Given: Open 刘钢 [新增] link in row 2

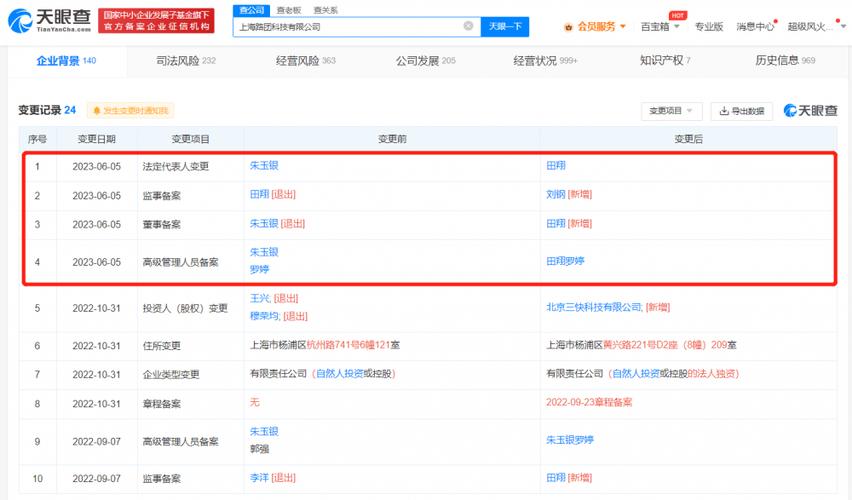Looking at the screenshot, I should (569, 194).
